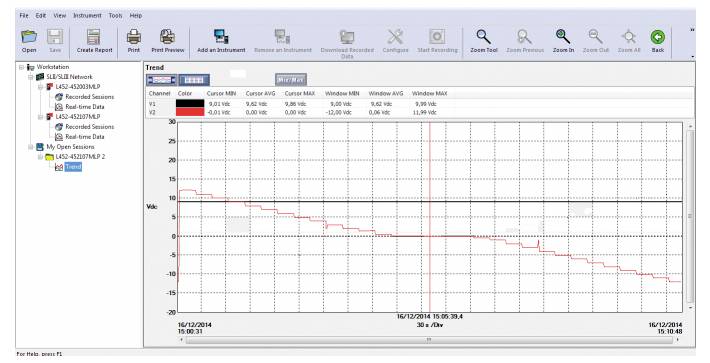The image size is (710, 363).
Task: Click the left arrow of horizontal scrollbar
Action: 182,339
